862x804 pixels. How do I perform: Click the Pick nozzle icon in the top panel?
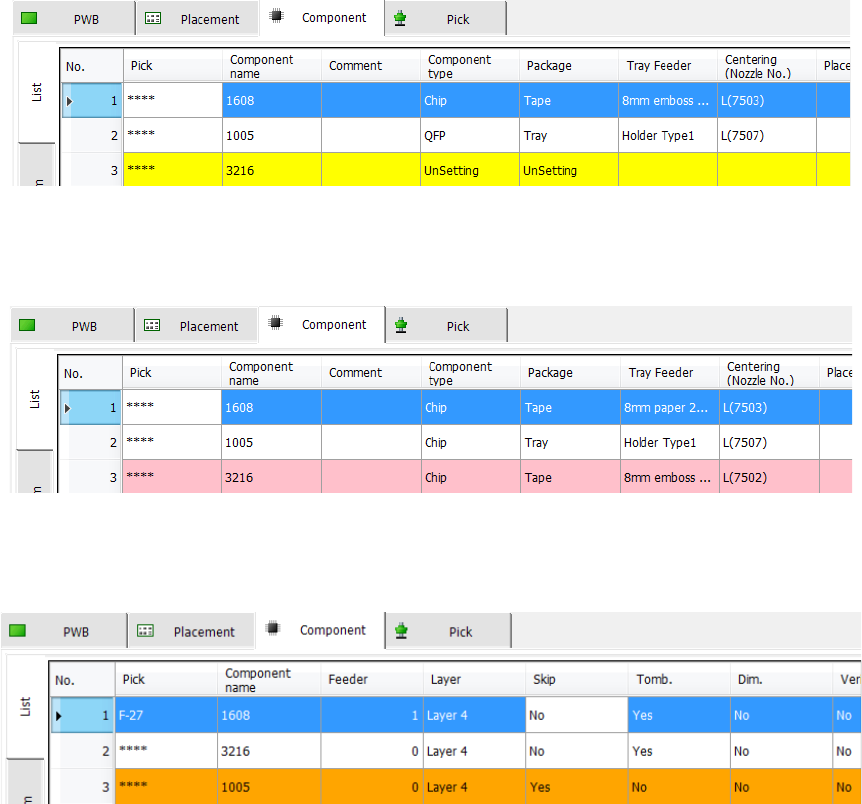400,19
